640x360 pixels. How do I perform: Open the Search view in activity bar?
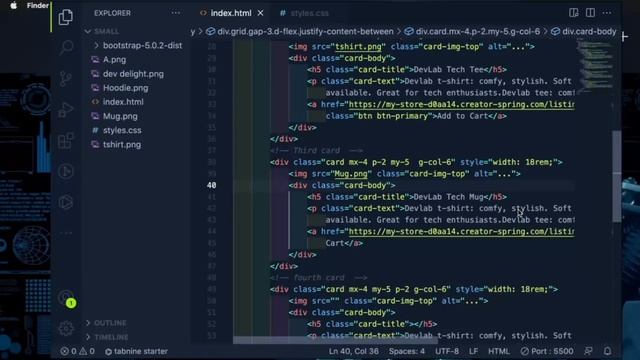click(x=66, y=48)
